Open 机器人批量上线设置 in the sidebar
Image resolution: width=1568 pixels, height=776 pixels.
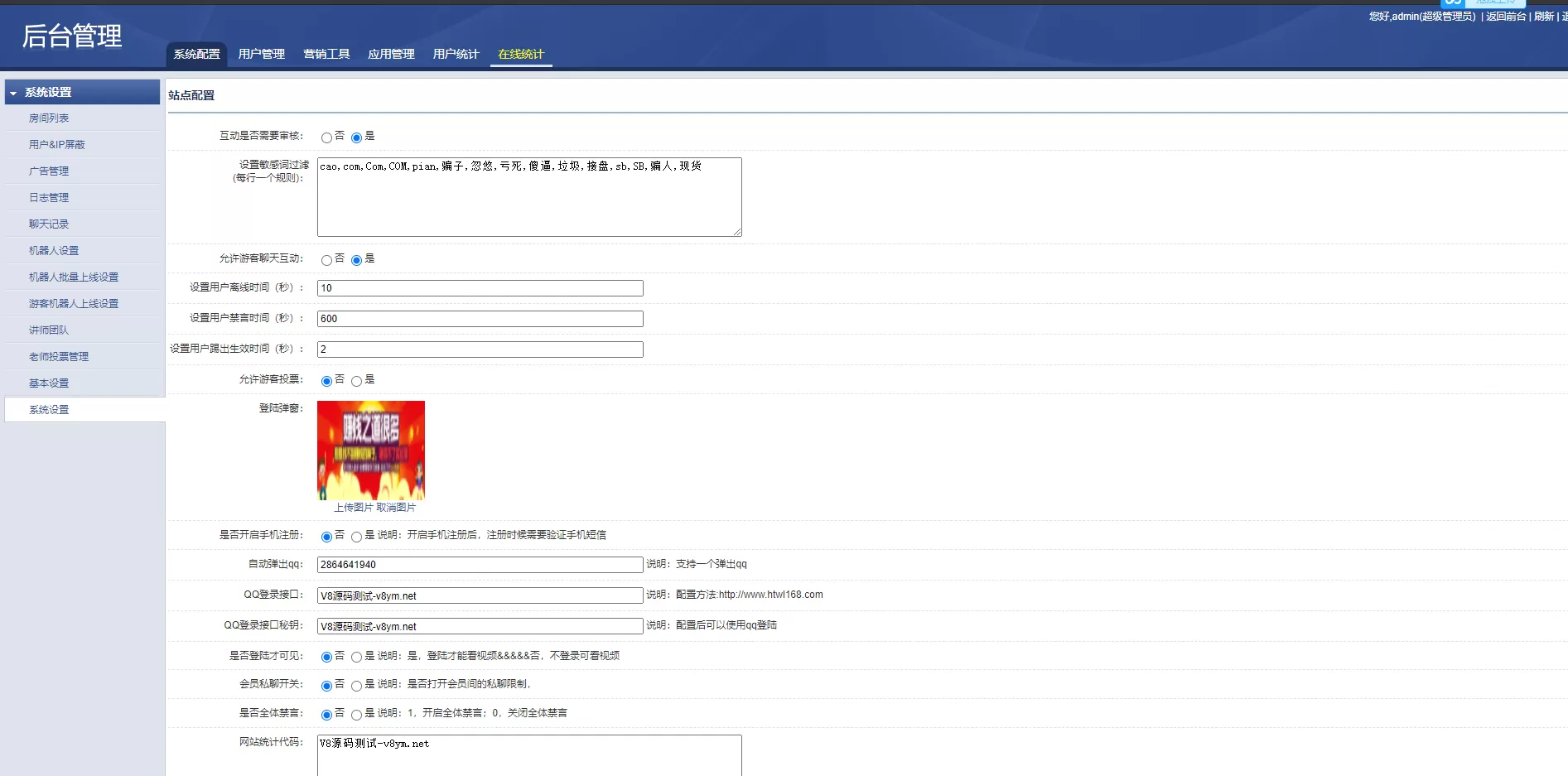74,277
